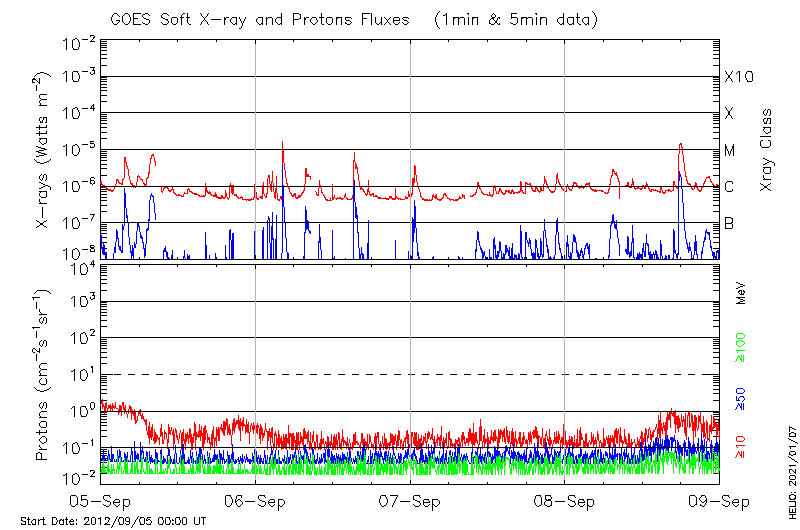Click the Start Date text at bottom
The image size is (800, 530).
(113, 521)
